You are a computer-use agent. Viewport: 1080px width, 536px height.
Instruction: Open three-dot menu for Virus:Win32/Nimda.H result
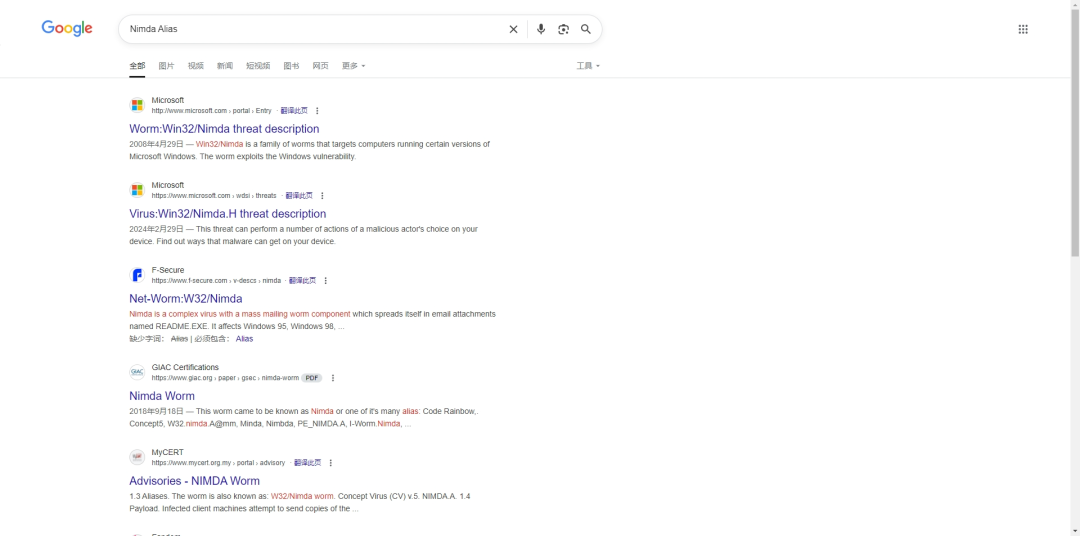click(x=322, y=196)
